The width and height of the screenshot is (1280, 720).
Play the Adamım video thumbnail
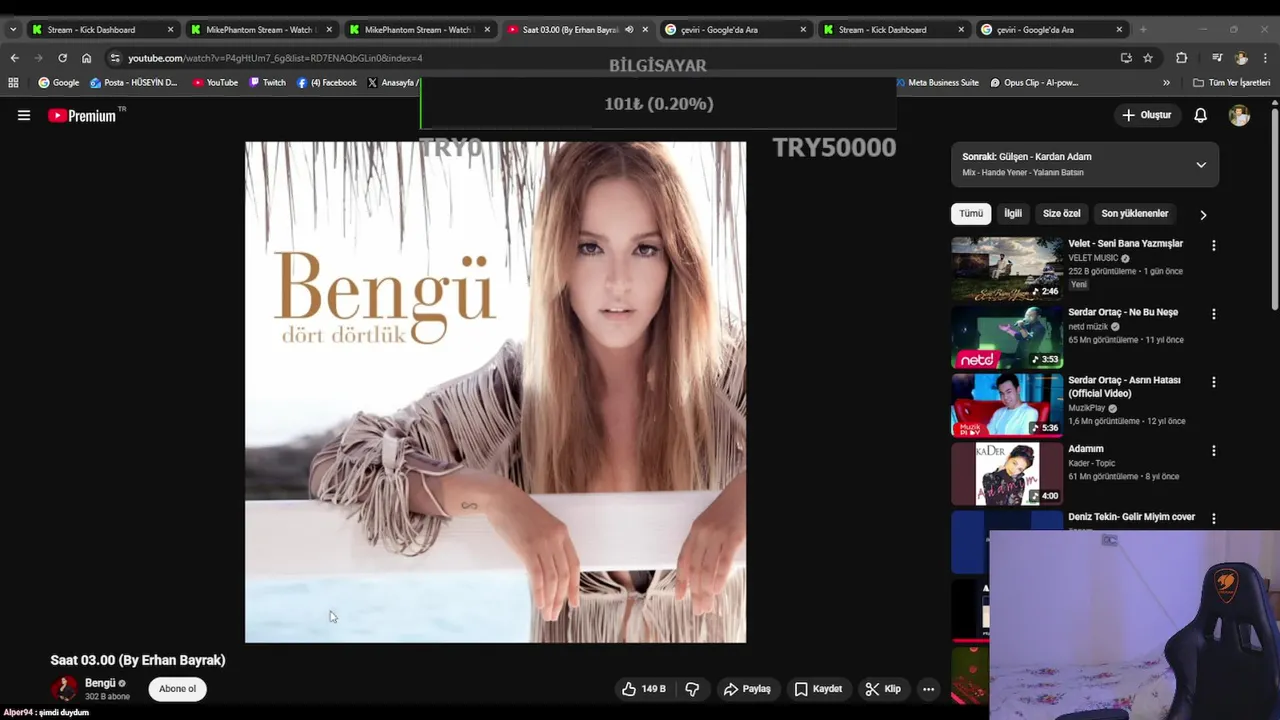[x=1007, y=474]
